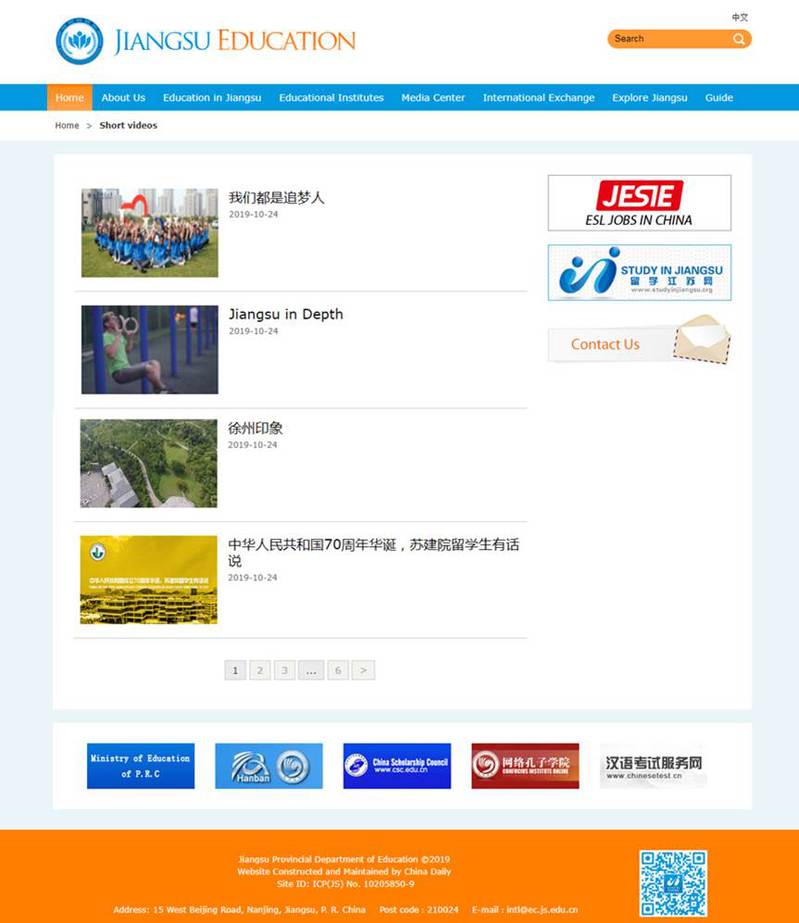Open the China Scholarship Council logo
The width and height of the screenshot is (799, 923).
pos(397,766)
